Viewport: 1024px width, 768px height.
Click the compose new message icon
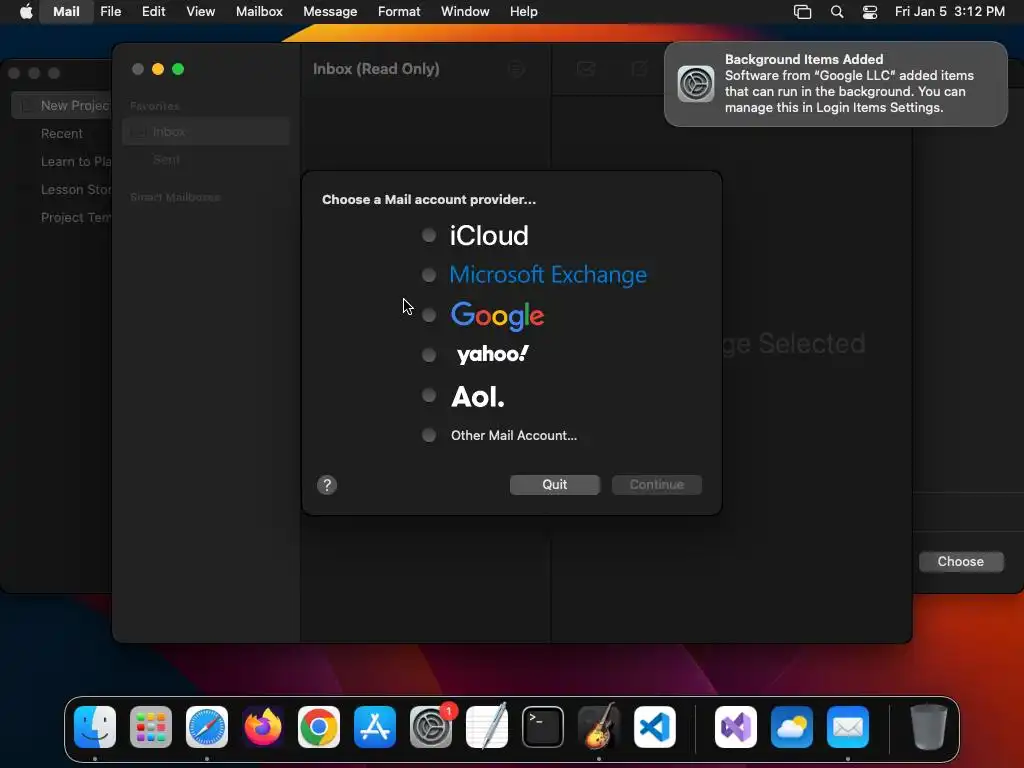[x=639, y=69]
